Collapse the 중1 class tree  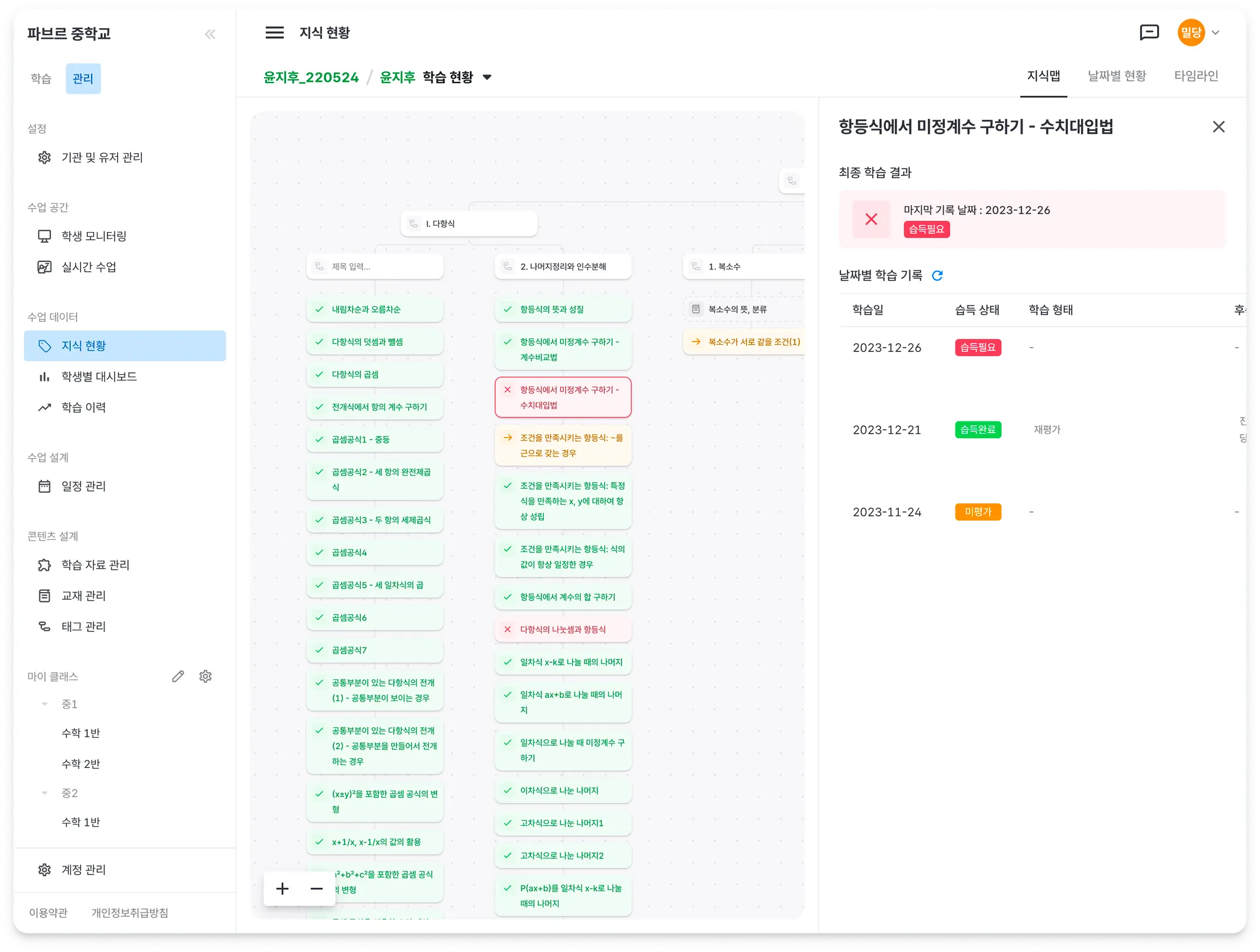pyautogui.click(x=44, y=704)
